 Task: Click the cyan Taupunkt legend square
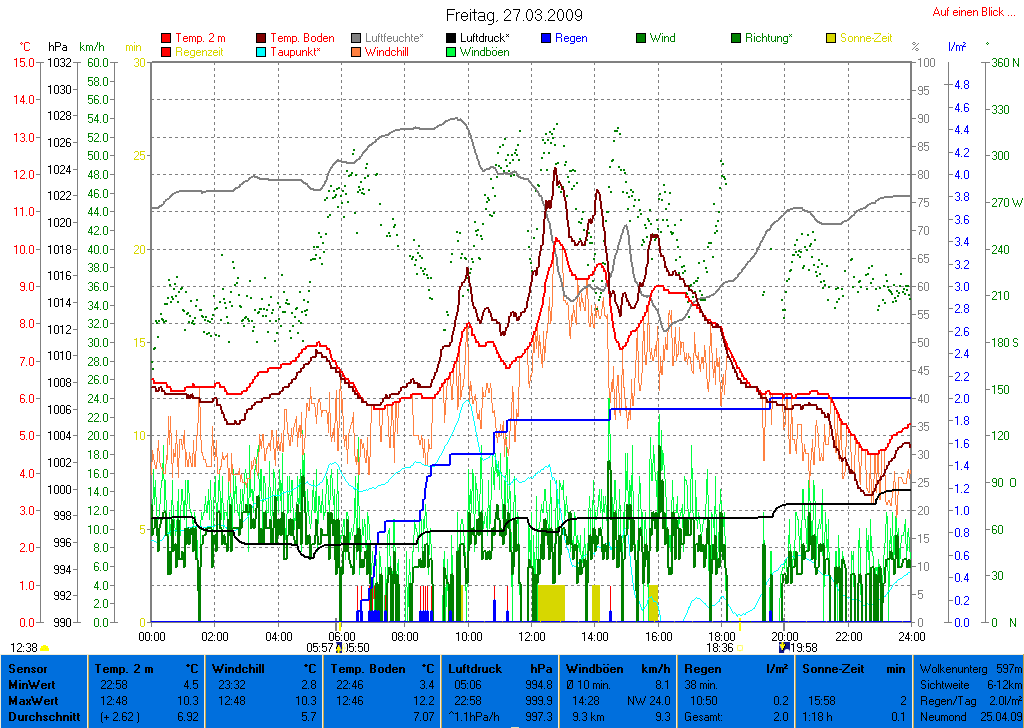(262, 52)
